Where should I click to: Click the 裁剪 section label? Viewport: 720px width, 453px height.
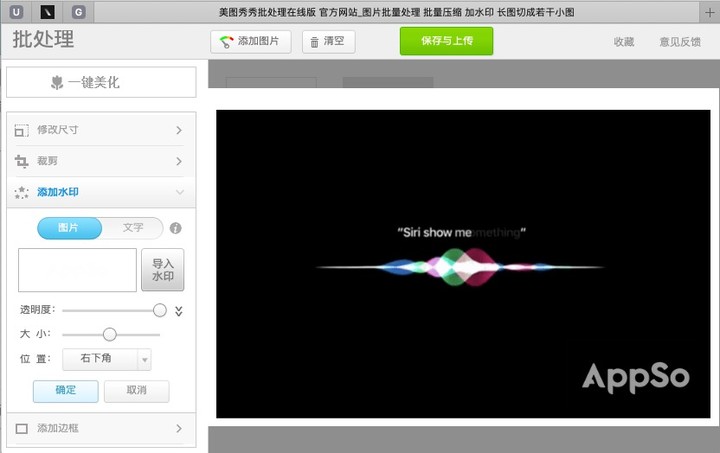point(47,161)
